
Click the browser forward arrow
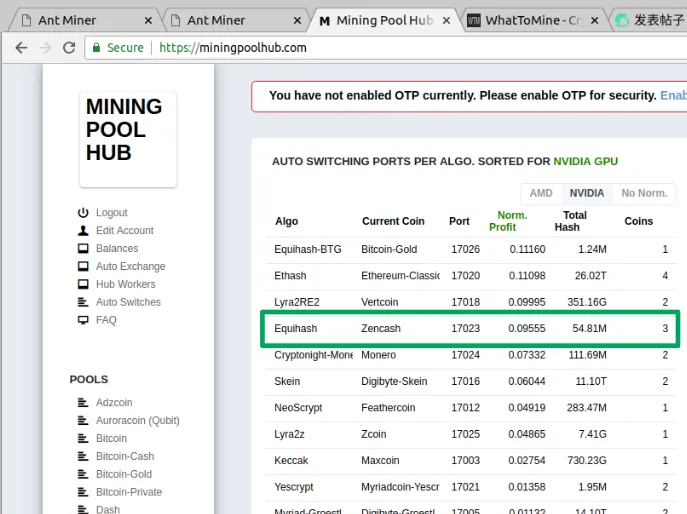[x=45, y=47]
